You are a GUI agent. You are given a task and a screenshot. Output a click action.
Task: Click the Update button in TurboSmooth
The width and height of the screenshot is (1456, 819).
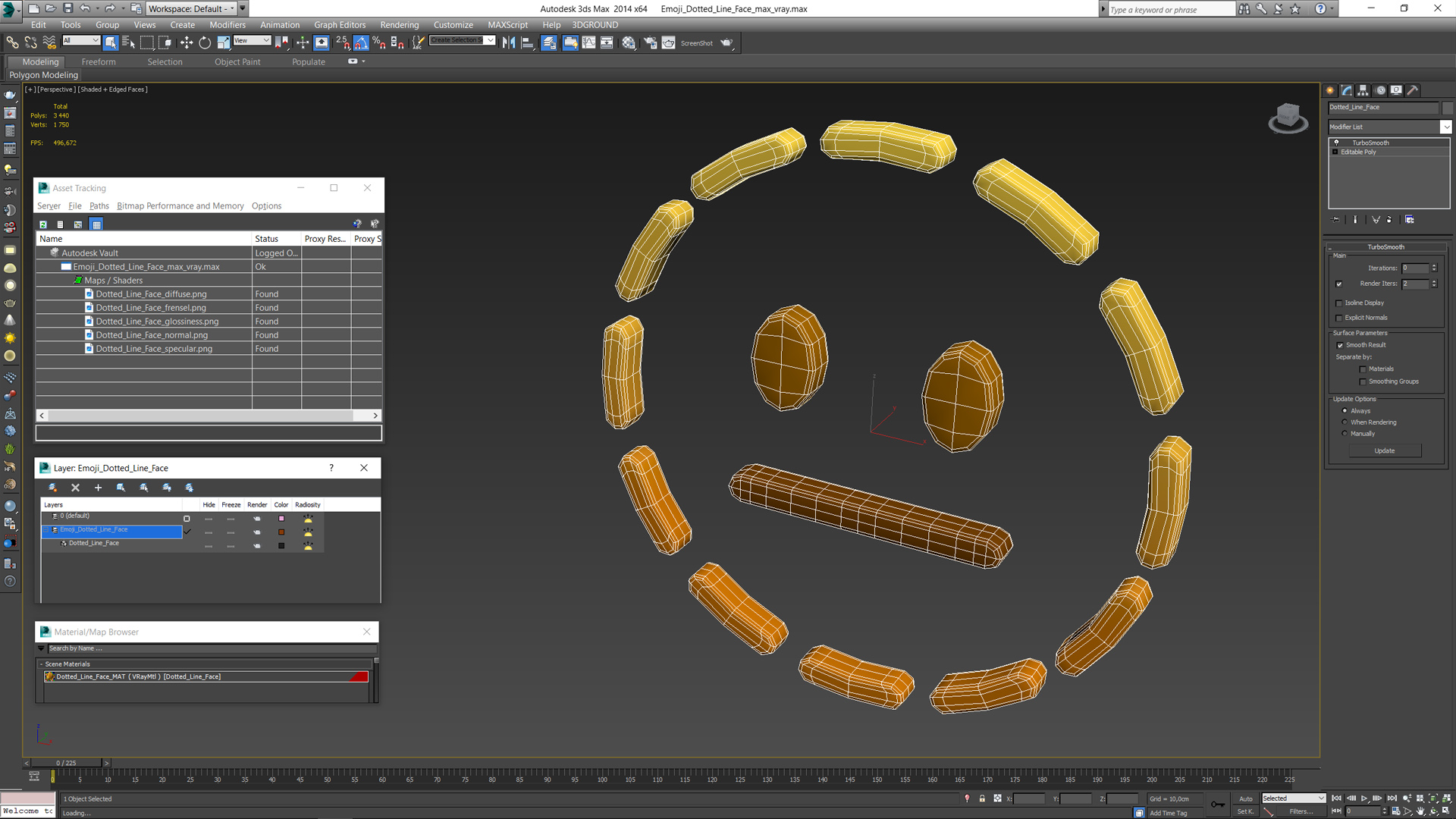coord(1385,450)
